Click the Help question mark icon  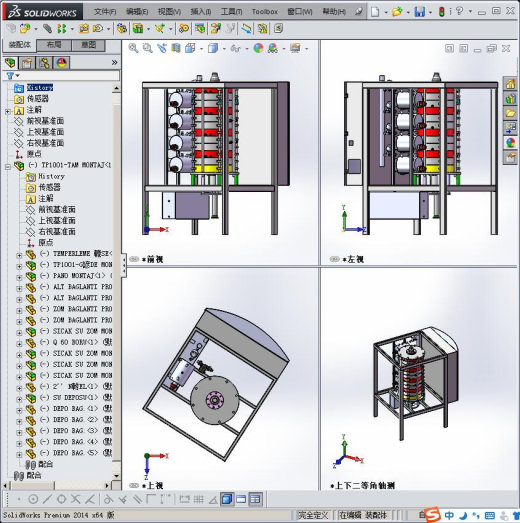point(460,11)
